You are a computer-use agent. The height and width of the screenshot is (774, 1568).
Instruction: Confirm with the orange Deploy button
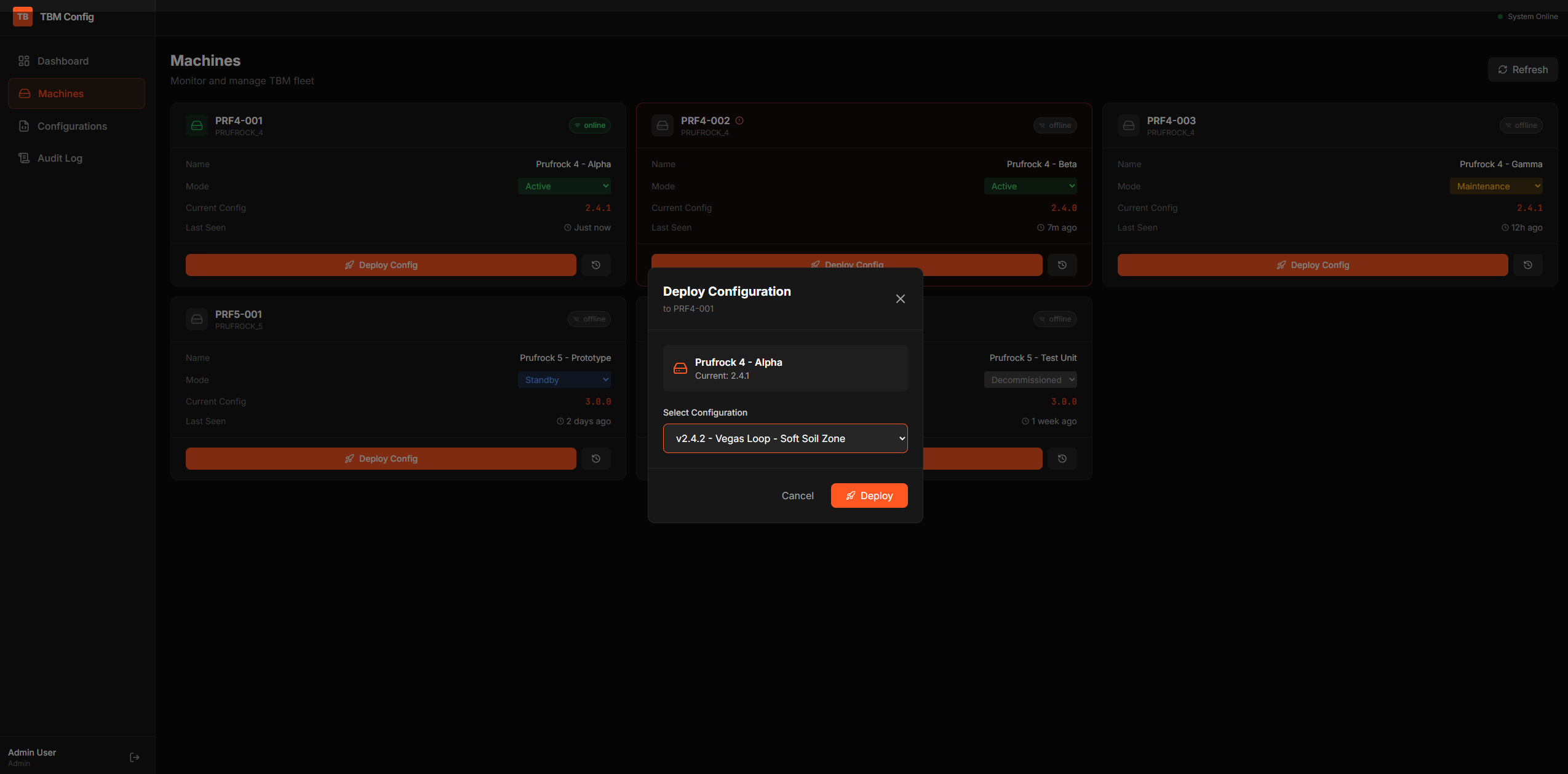tap(869, 496)
